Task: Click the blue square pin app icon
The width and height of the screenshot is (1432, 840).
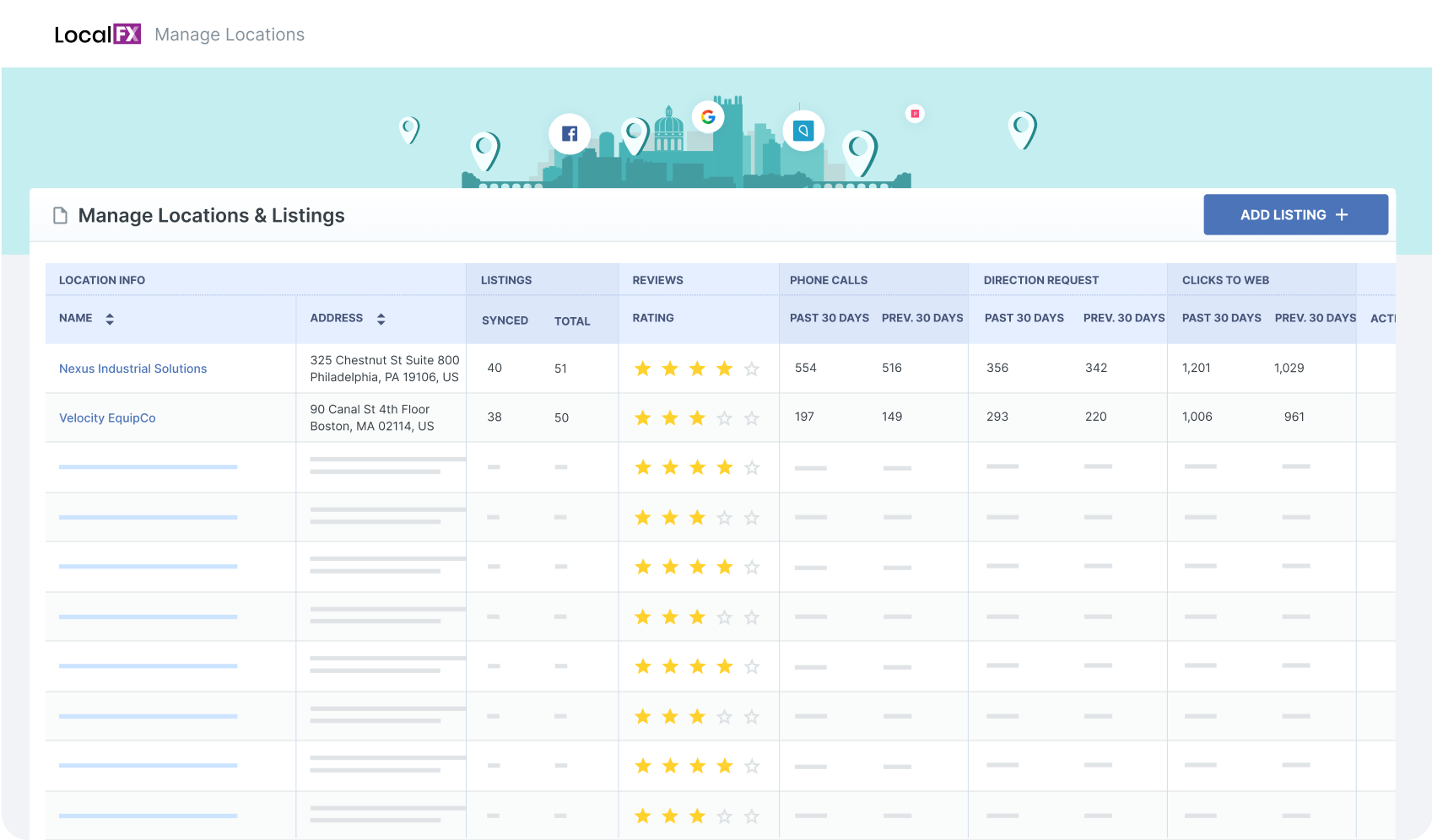Action: click(802, 130)
